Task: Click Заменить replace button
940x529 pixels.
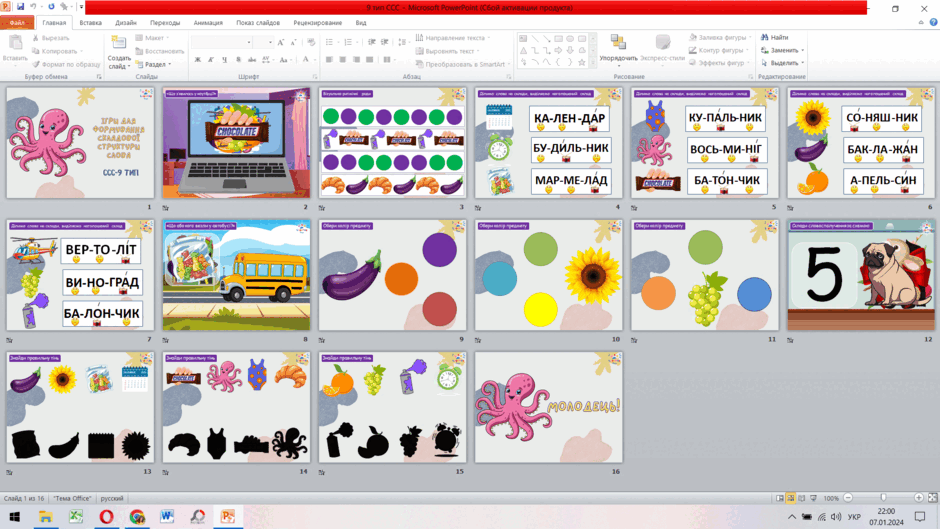Action: pos(782,50)
